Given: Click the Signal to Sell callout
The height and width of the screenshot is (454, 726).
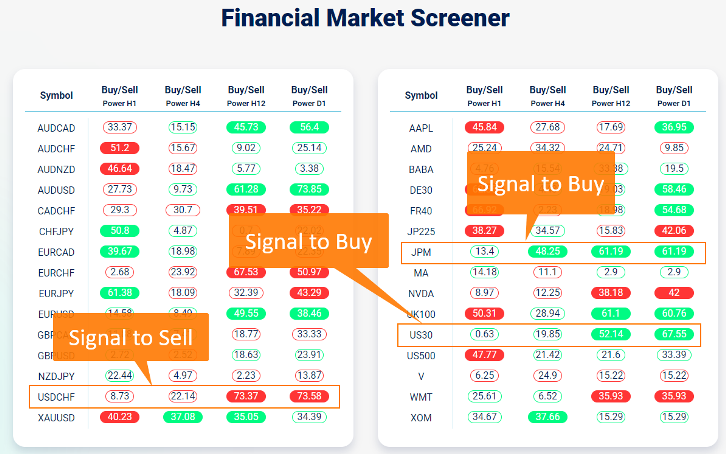Looking at the screenshot, I should click(x=131, y=338).
